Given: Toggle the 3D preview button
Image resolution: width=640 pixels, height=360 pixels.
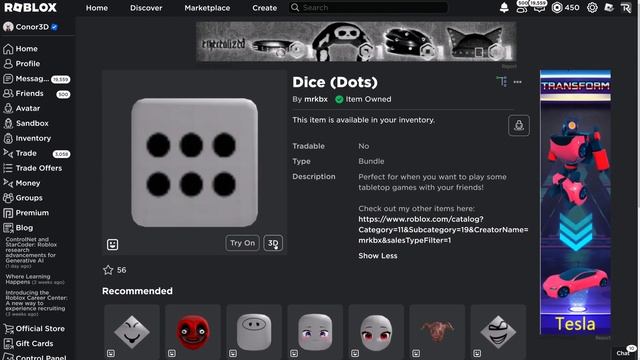Looking at the screenshot, I should click(x=273, y=243).
